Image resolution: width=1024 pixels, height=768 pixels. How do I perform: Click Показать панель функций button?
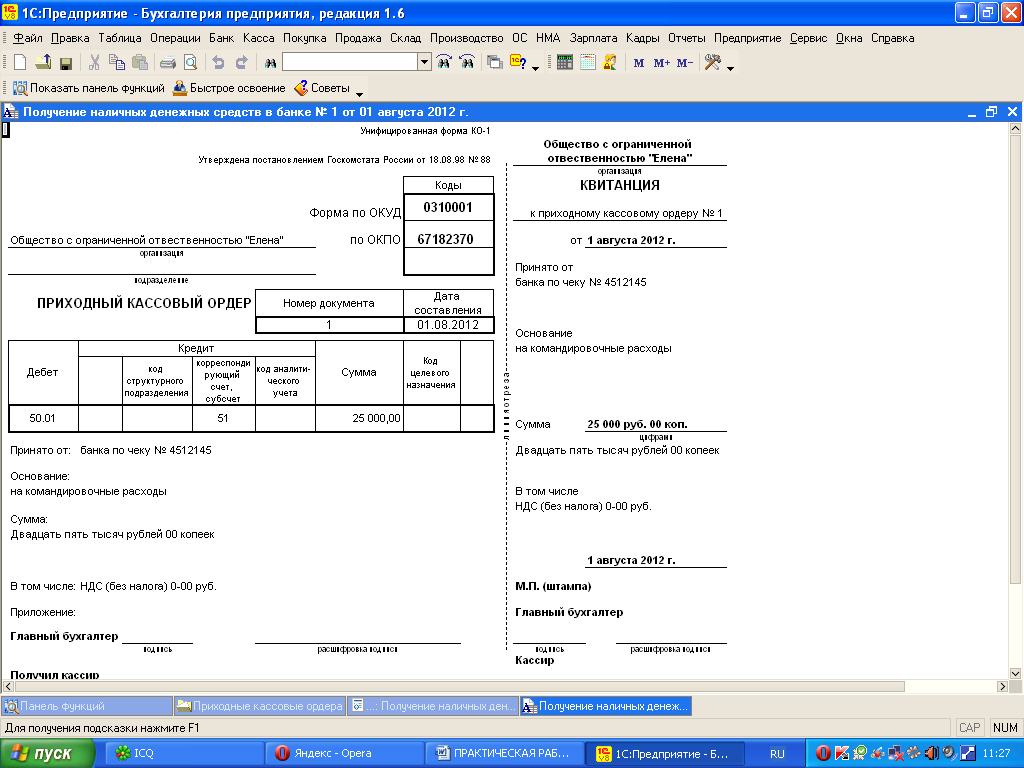pos(89,88)
